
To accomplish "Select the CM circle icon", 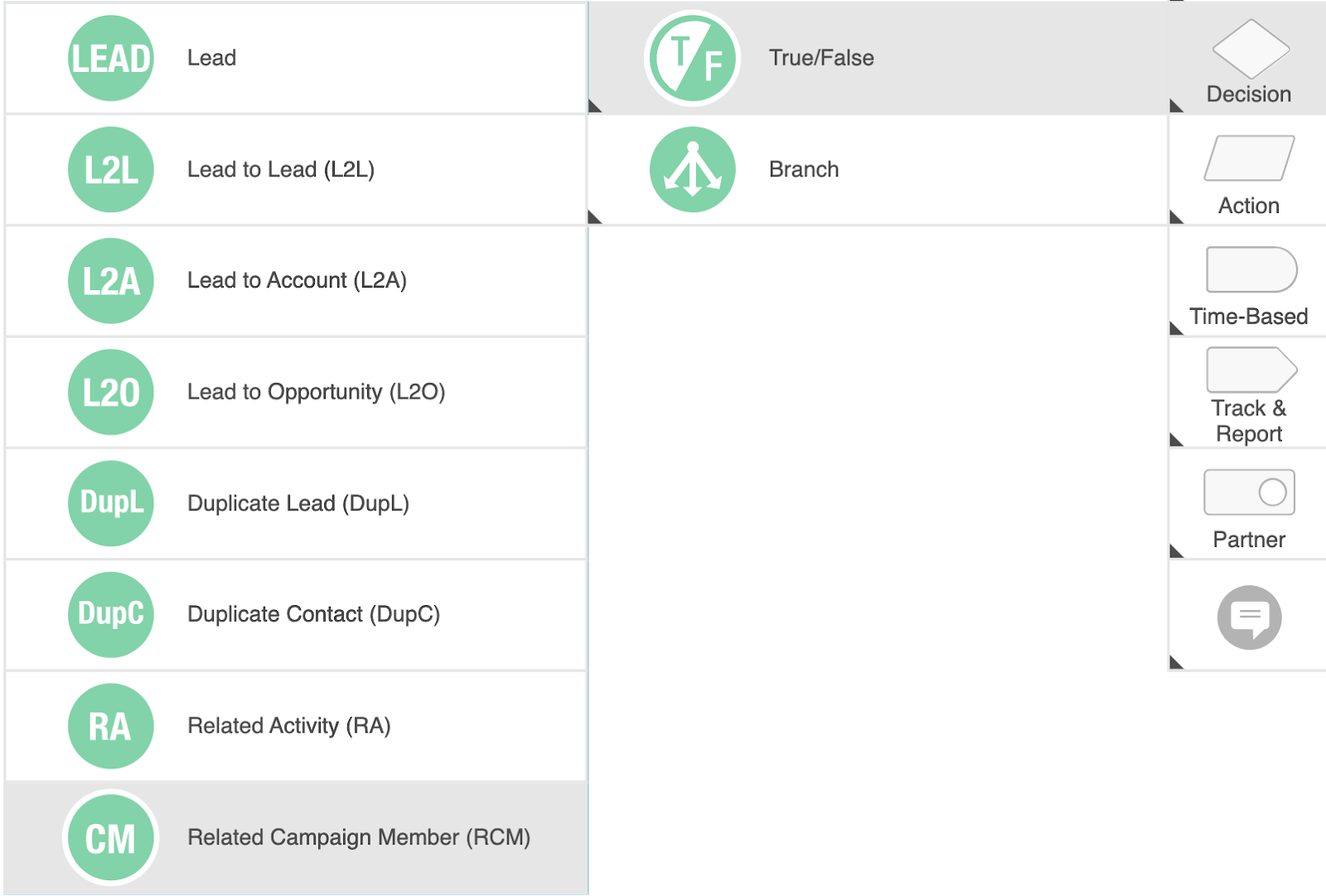I will [x=111, y=838].
